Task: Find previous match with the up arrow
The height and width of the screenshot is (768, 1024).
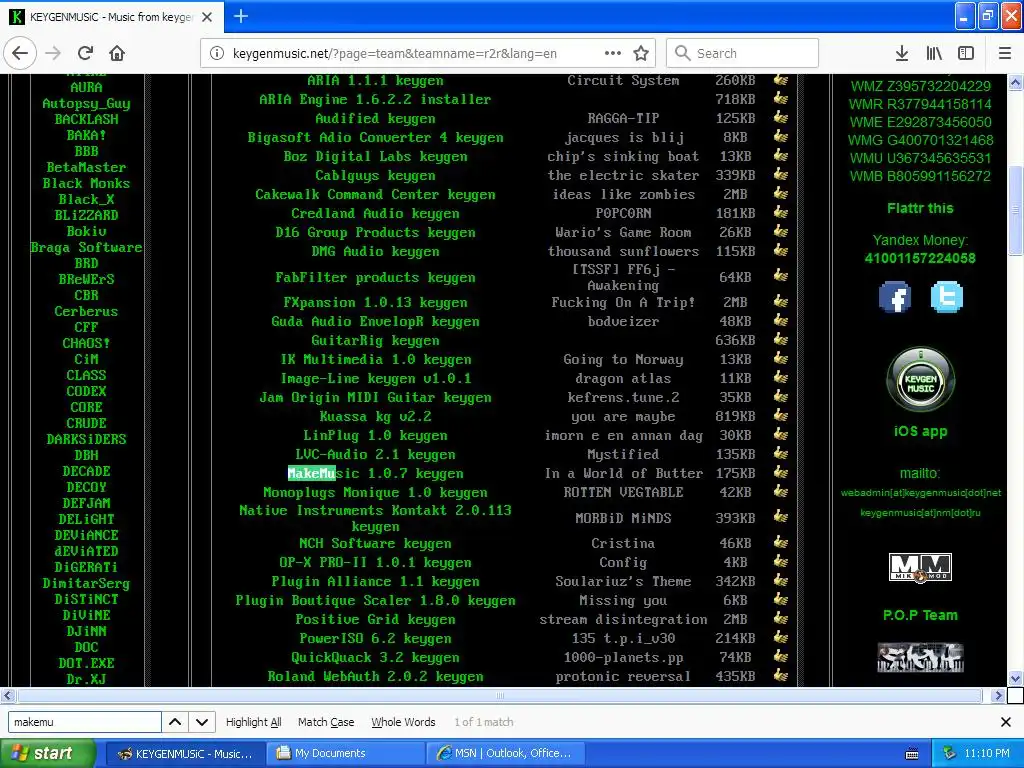Action: click(175, 722)
